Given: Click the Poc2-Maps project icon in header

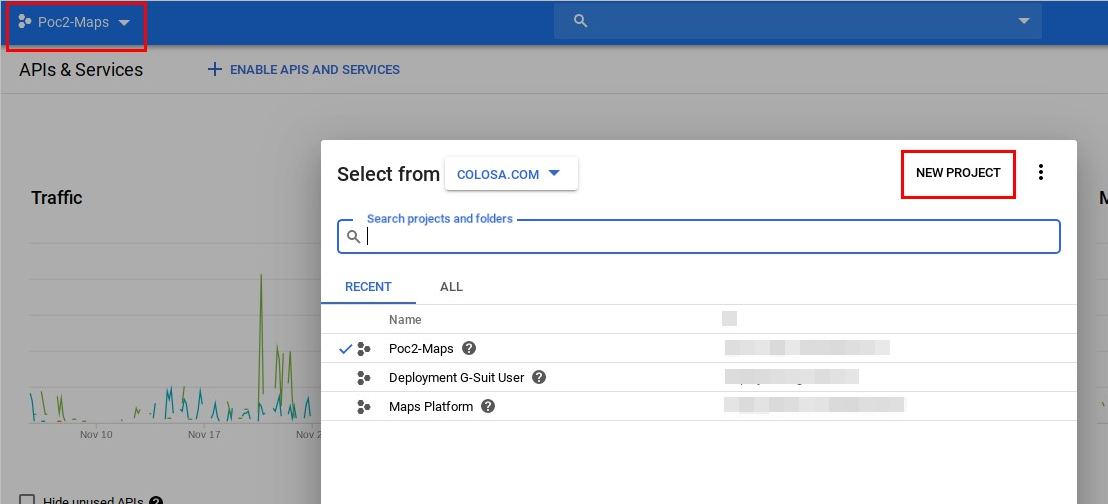Looking at the screenshot, I should [x=25, y=22].
